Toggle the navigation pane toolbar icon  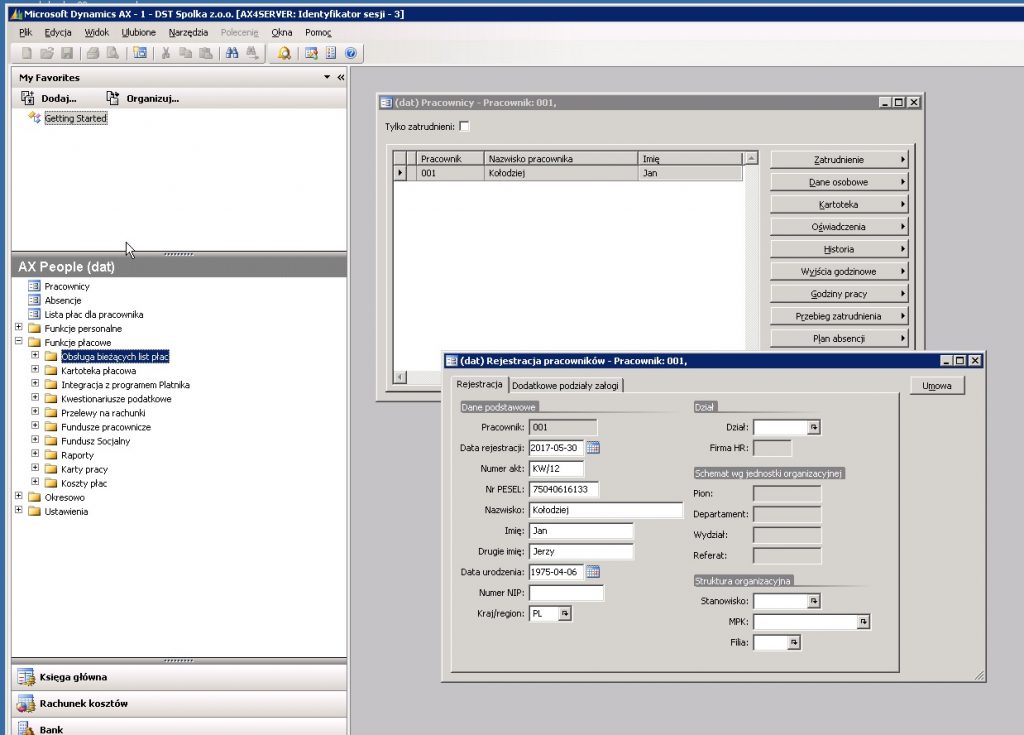pos(140,53)
